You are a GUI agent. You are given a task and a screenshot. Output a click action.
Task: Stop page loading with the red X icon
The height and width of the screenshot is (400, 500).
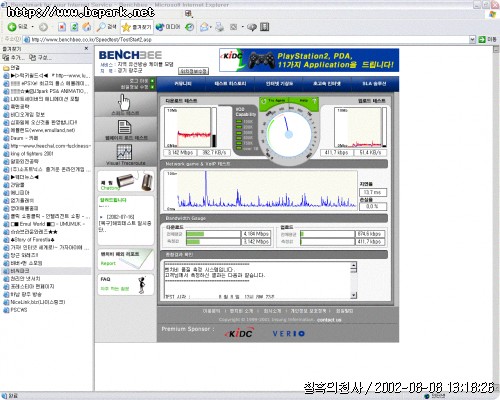(62, 27)
